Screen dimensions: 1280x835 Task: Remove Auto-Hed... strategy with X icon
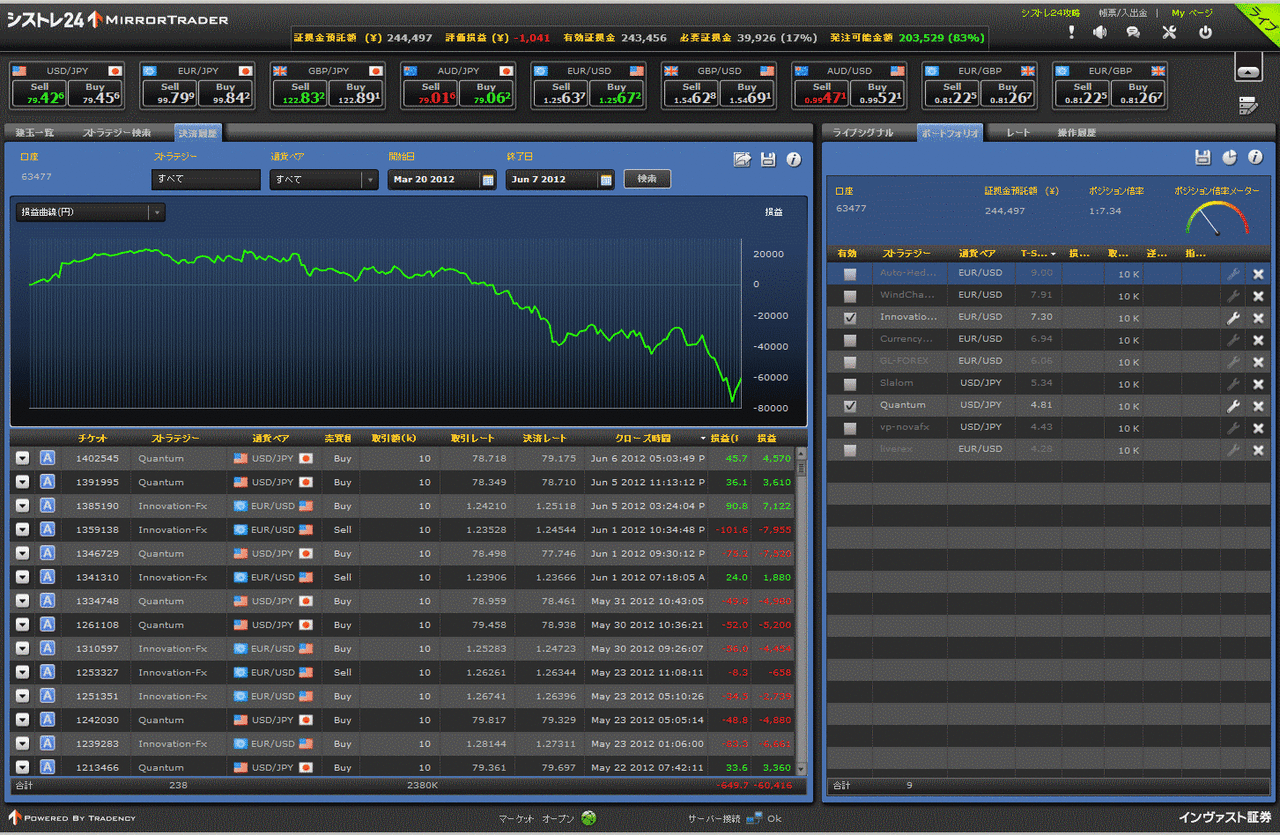tap(1258, 274)
